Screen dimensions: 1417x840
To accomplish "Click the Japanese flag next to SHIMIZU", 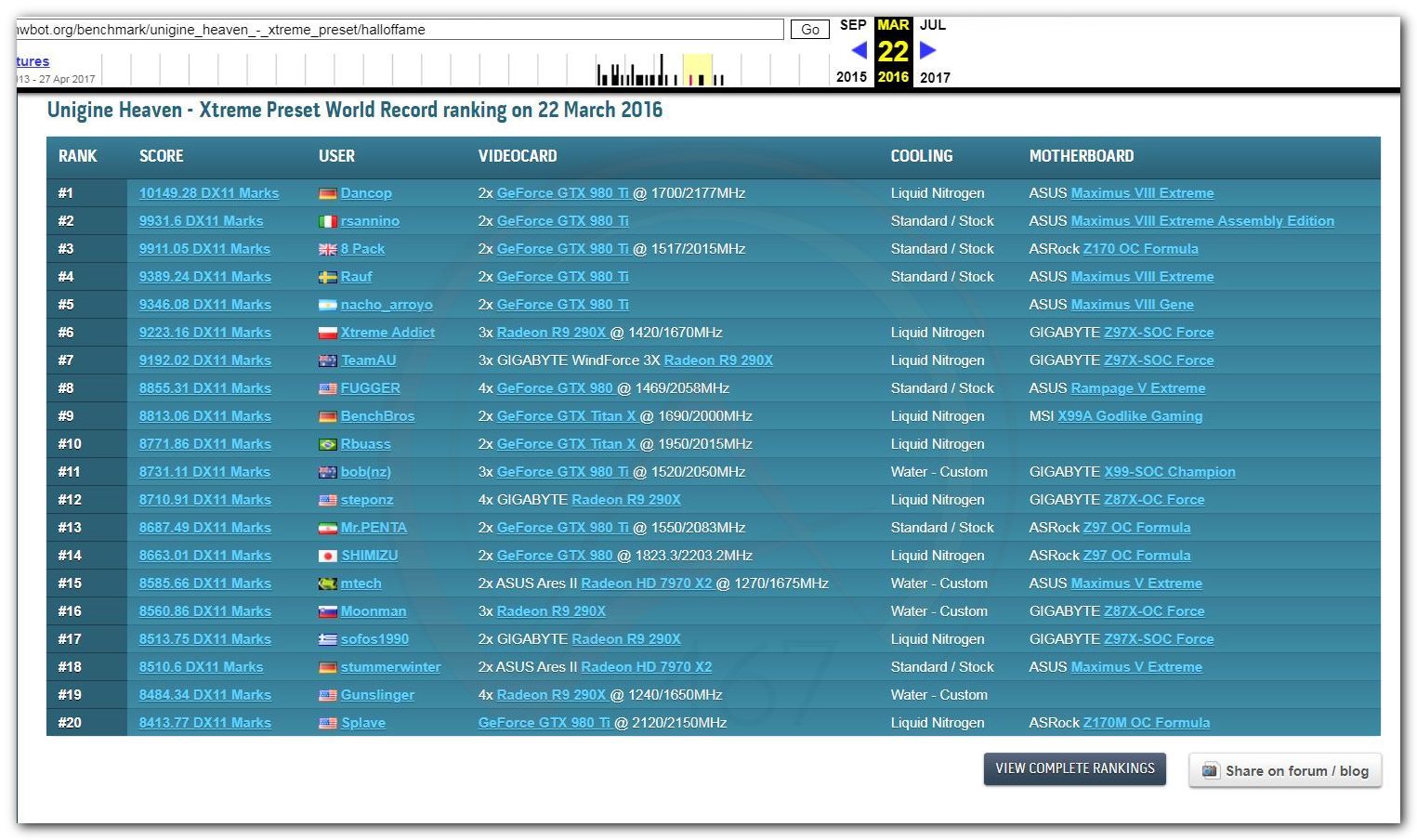I will [327, 556].
